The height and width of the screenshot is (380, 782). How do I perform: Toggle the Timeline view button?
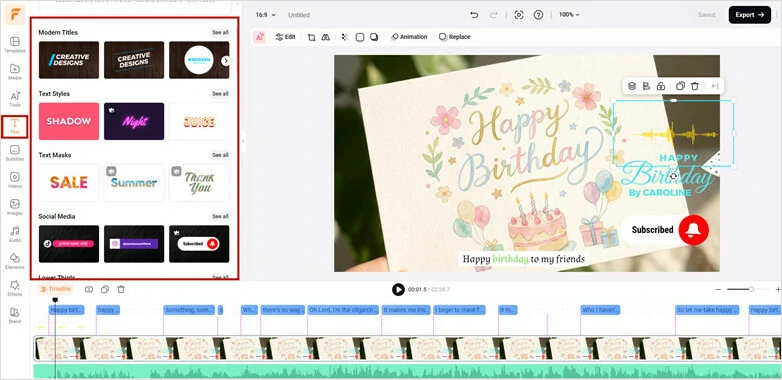[56, 289]
